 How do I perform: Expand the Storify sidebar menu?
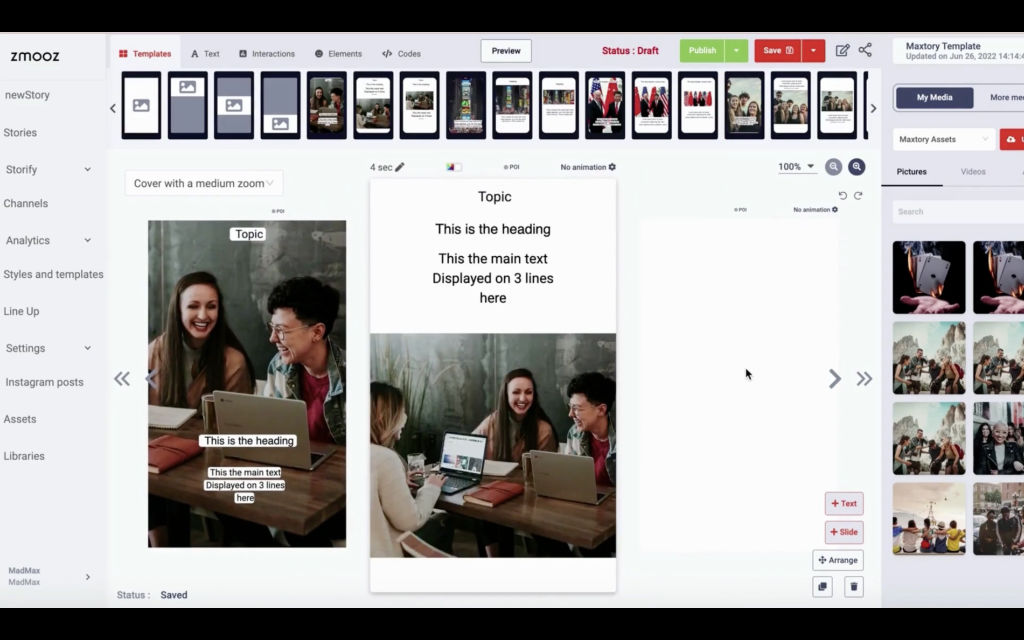pos(88,169)
